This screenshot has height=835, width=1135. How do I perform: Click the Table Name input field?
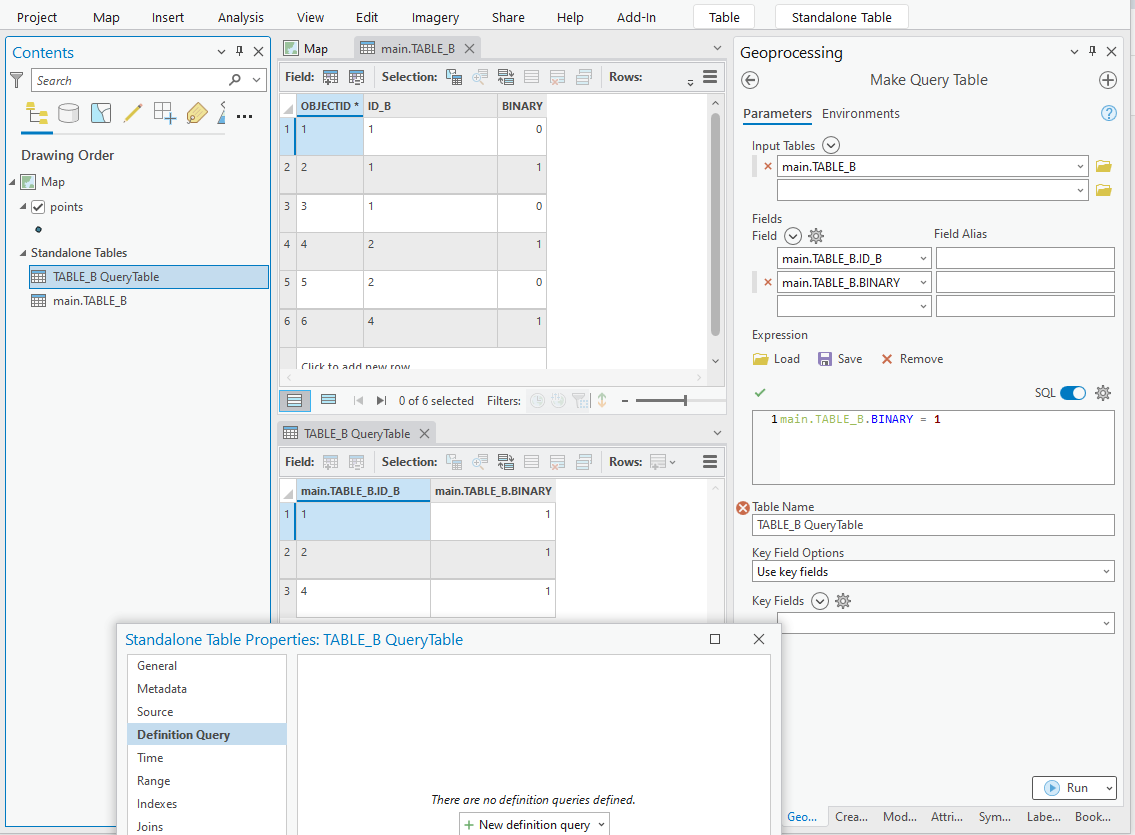933,524
